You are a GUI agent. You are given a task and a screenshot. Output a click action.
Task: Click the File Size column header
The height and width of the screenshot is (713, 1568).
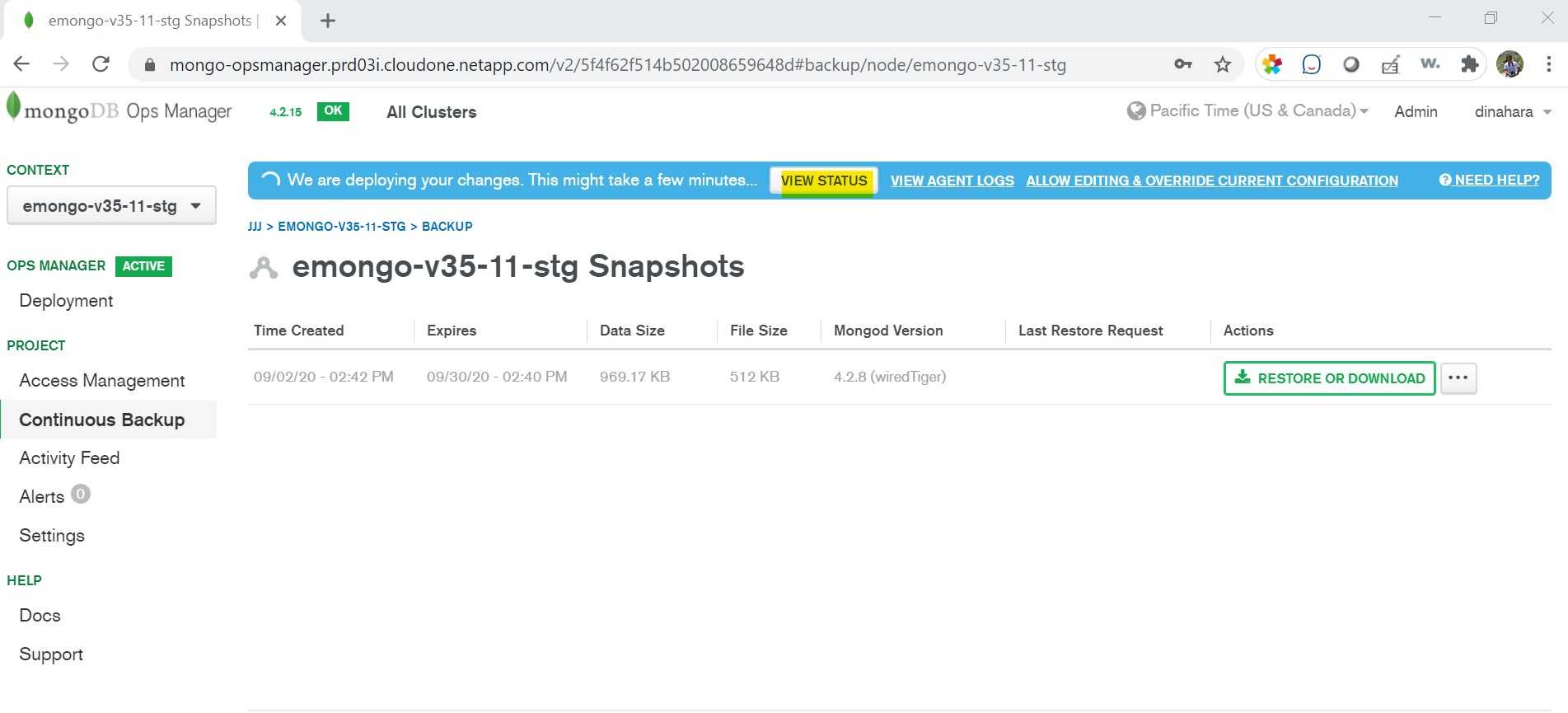click(x=759, y=331)
